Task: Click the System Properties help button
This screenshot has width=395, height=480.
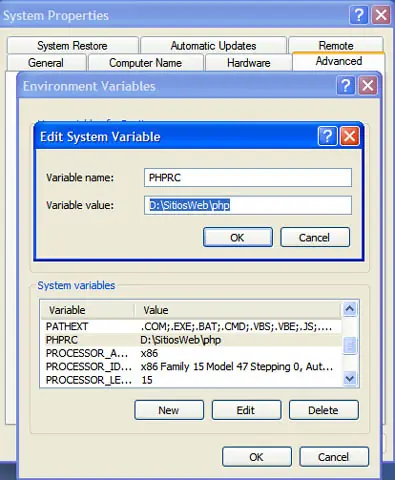Action: 359,15
